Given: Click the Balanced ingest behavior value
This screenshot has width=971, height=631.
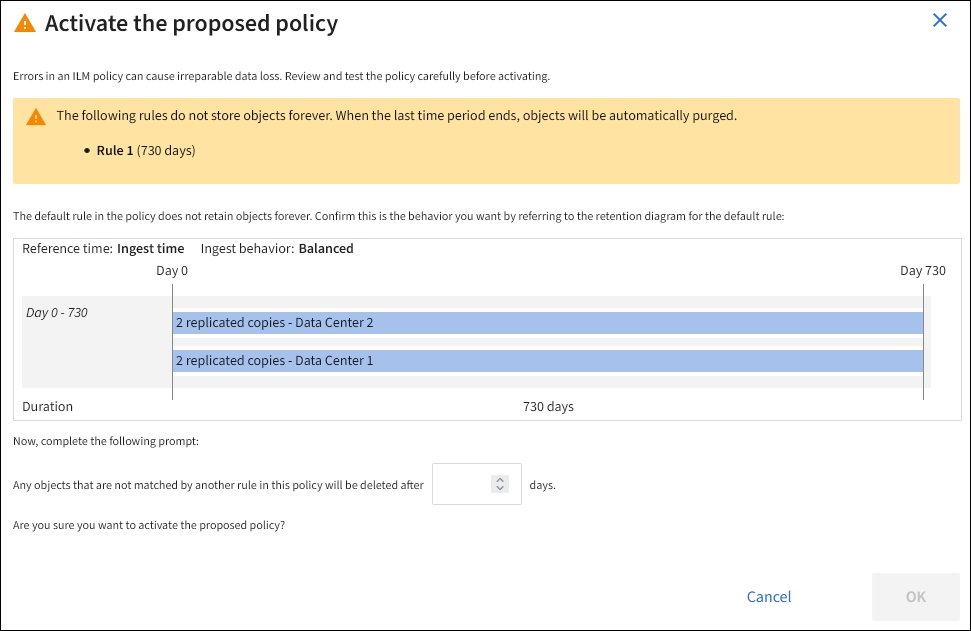Looking at the screenshot, I should click(326, 249).
